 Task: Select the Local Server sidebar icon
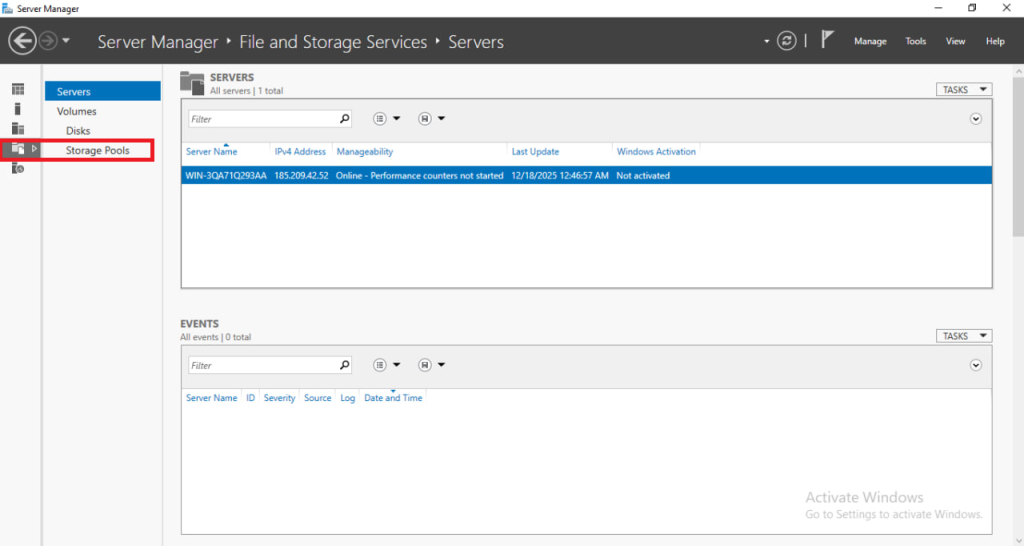(18, 109)
